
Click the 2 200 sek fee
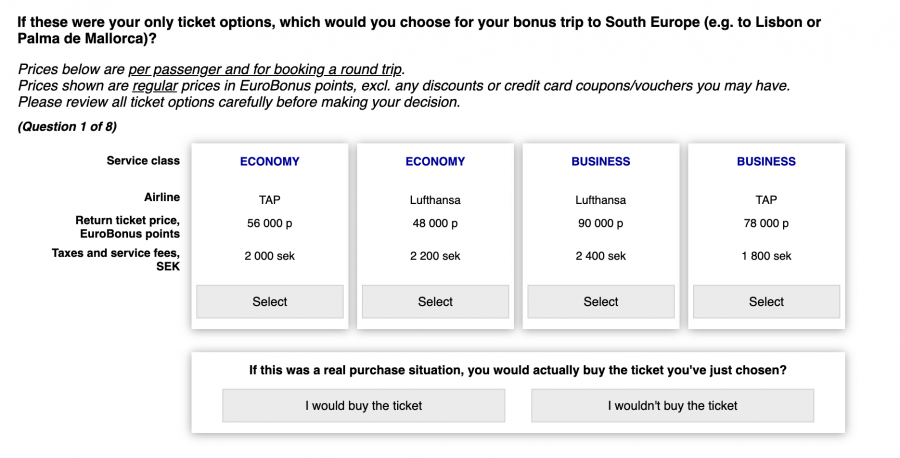[435, 257]
